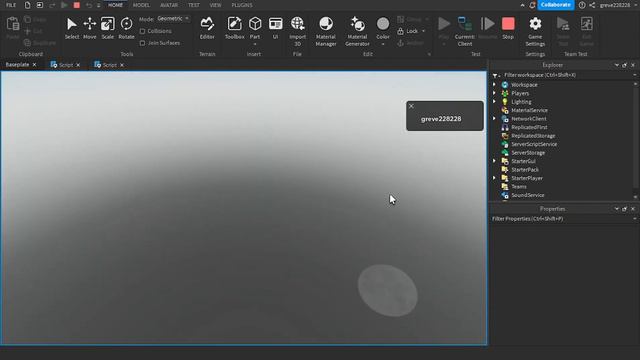Click the Resume button
Image resolution: width=640 pixels, height=360 pixels.
487,28
